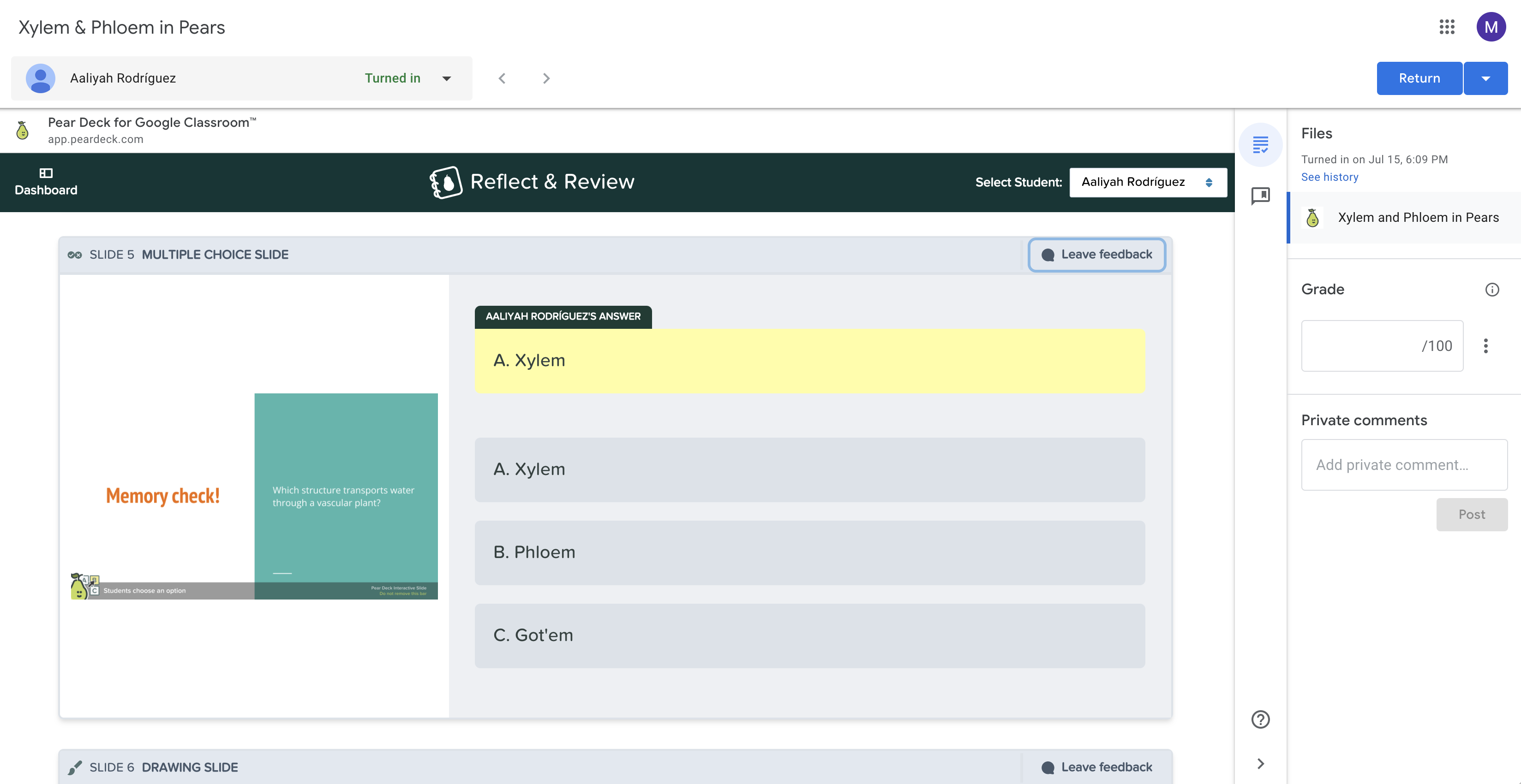Viewport: 1521px width, 784px height.
Task: Click the Add private comment field
Action: [x=1404, y=465]
